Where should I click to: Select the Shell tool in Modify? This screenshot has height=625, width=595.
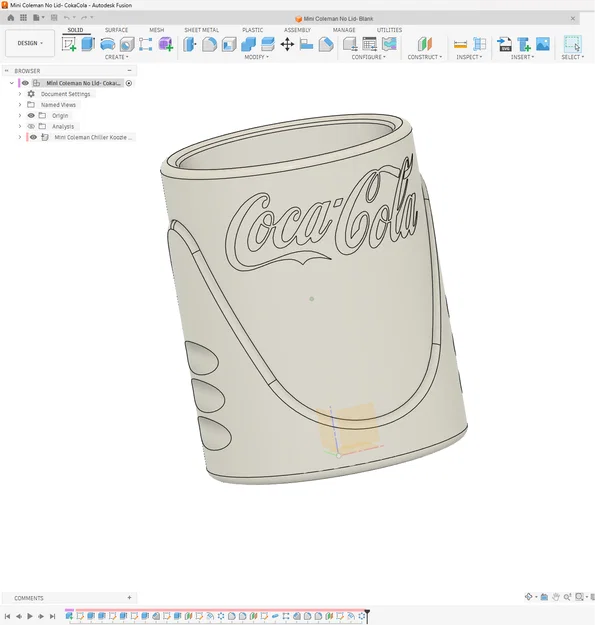229,44
